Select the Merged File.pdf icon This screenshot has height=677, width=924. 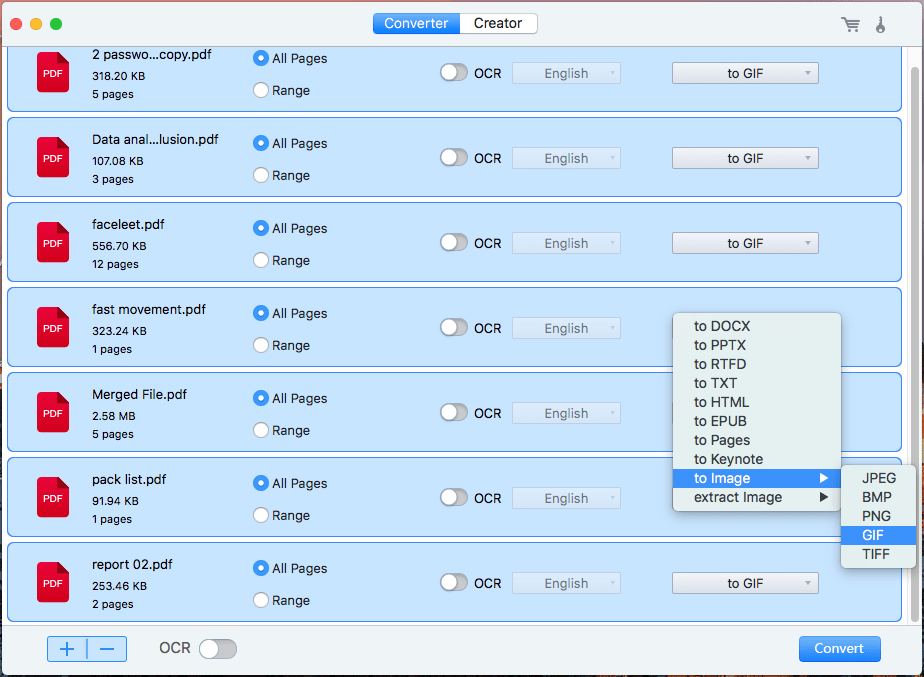(x=53, y=413)
